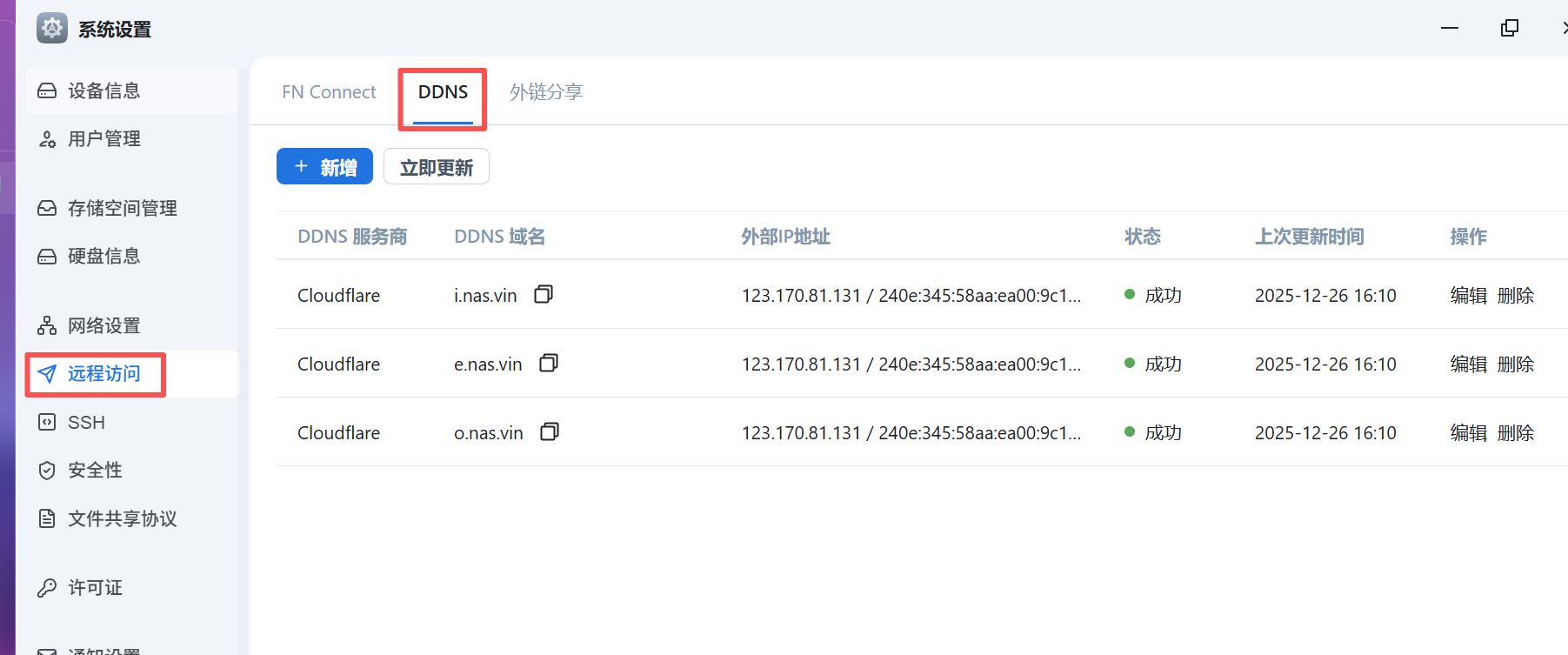Click the 许可证 key icon

47,588
